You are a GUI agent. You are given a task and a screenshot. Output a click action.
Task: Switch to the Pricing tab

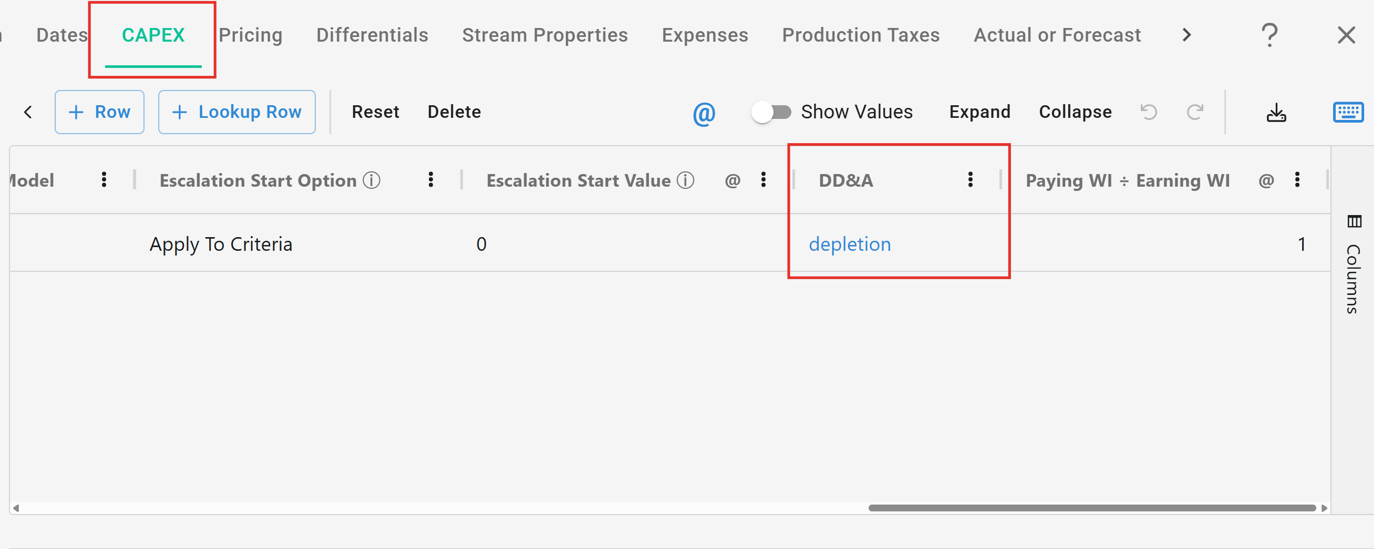(x=250, y=35)
